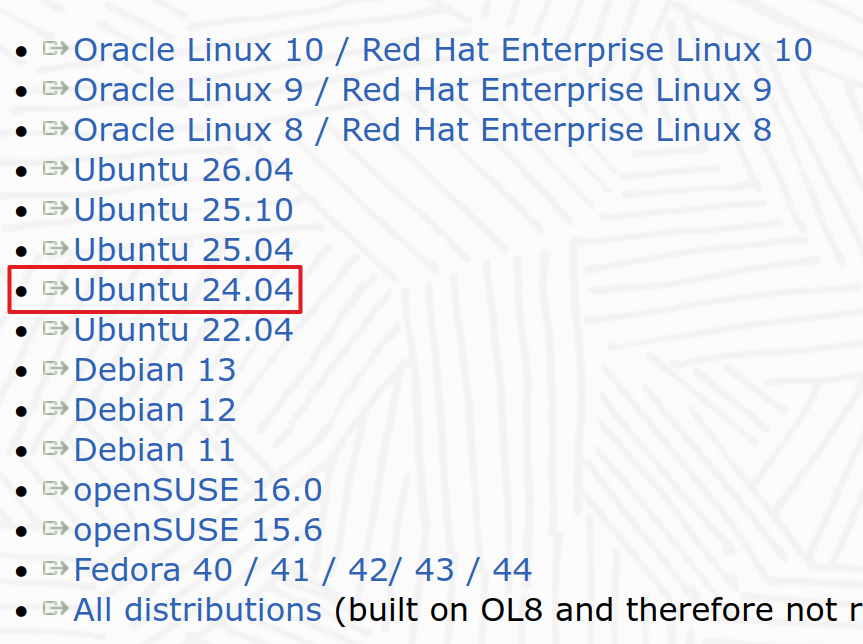Open the Fedora 40 / 41 / 42 / 43 / 44 link

pos(303,570)
